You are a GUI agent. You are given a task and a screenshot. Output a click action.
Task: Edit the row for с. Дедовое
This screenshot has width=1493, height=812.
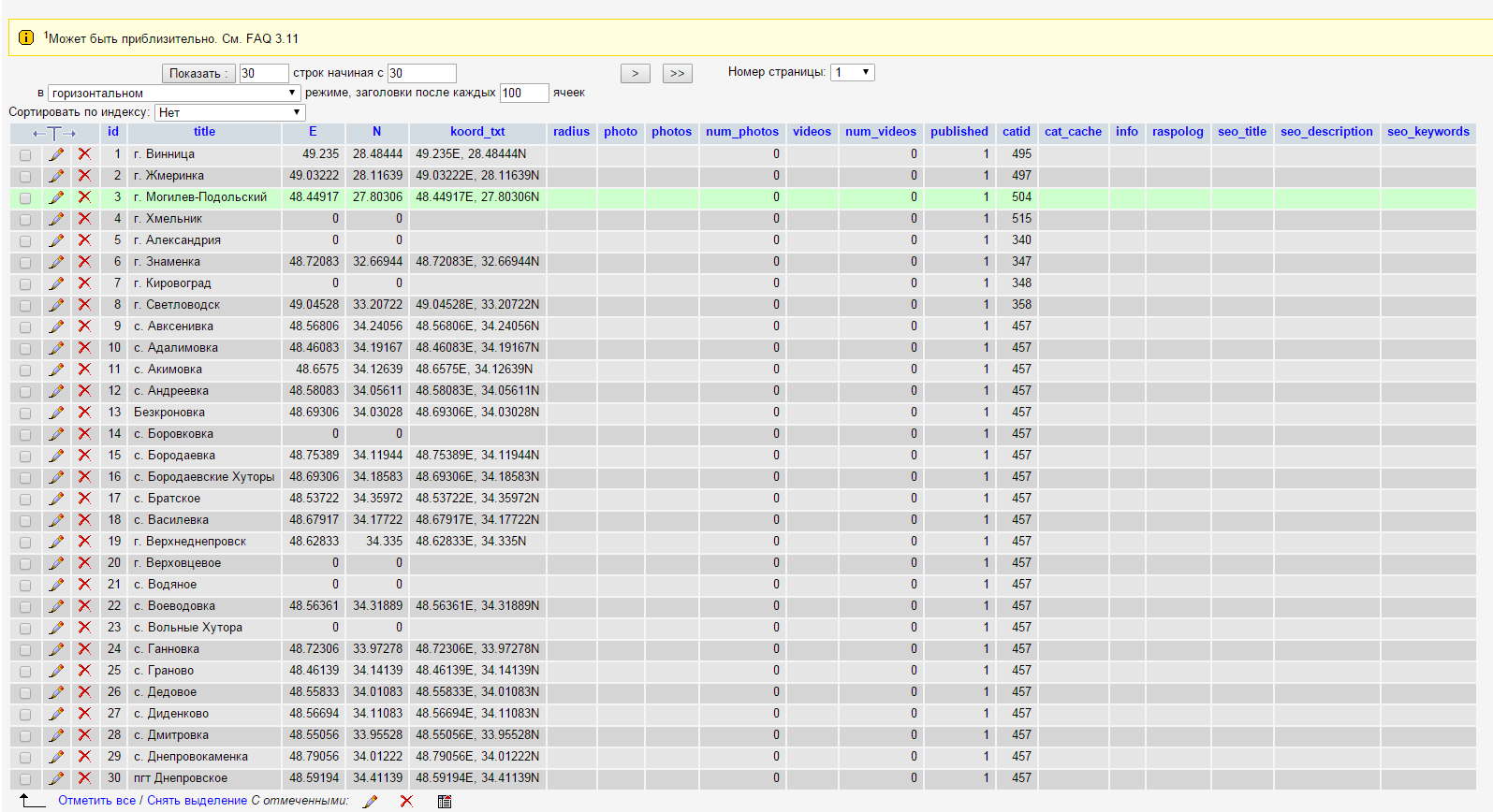click(56, 692)
